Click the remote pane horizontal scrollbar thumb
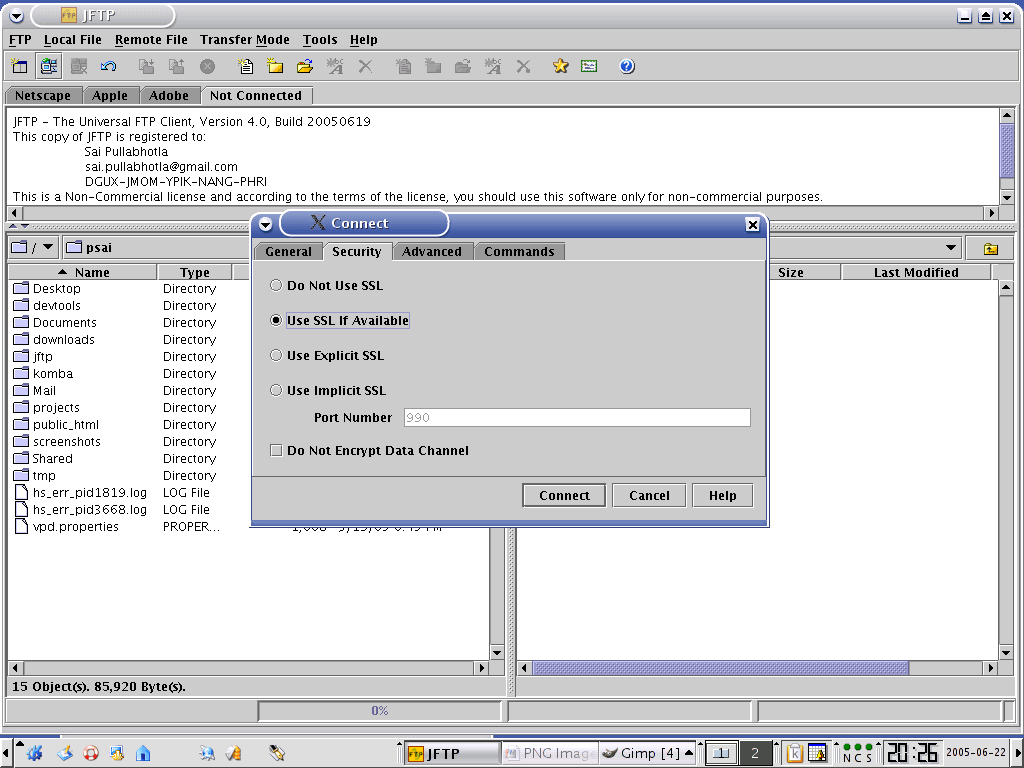The width and height of the screenshot is (1024, 768). point(721,668)
